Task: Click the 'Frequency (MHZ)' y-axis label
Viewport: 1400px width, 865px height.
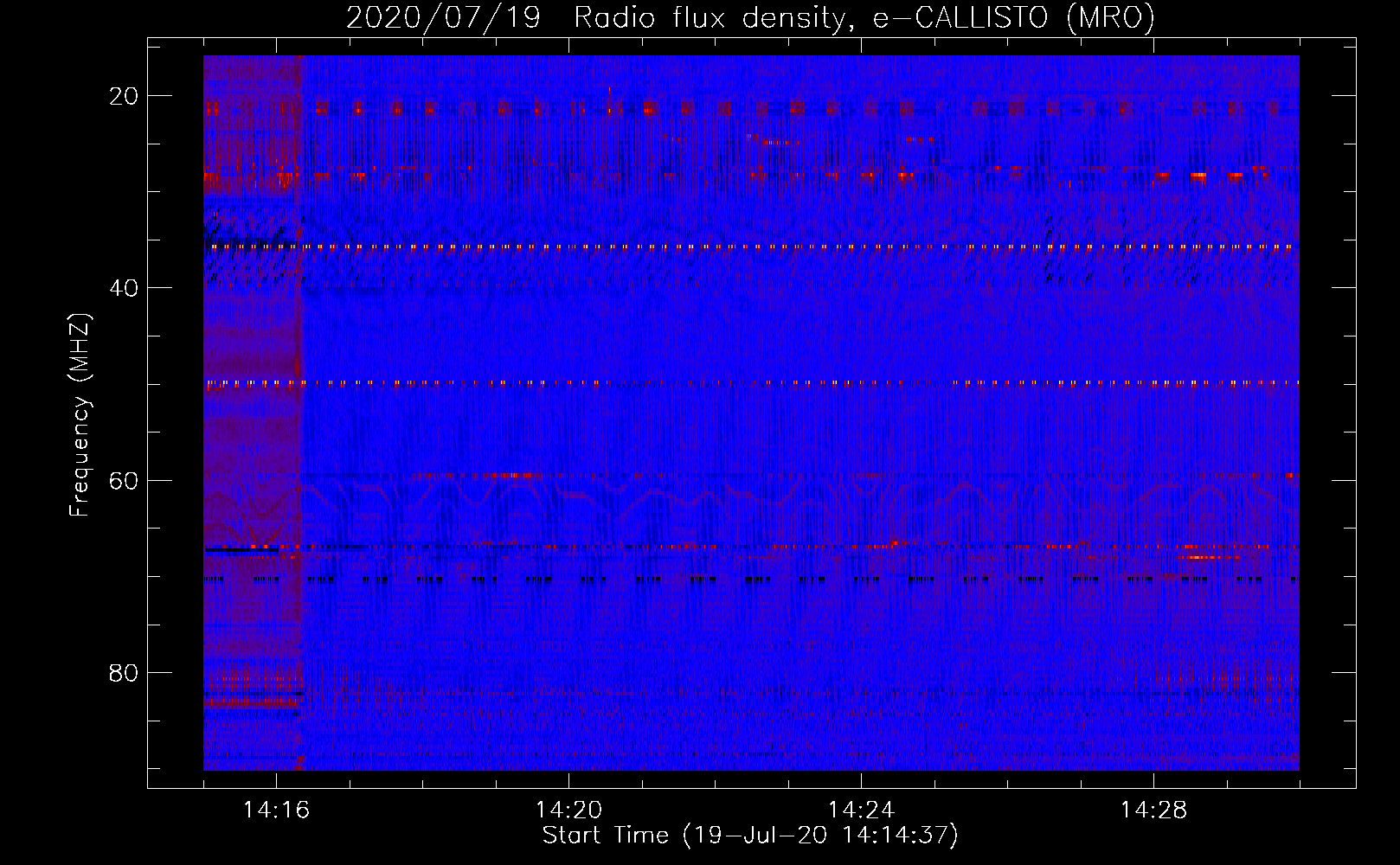Action: pyautogui.click(x=80, y=415)
